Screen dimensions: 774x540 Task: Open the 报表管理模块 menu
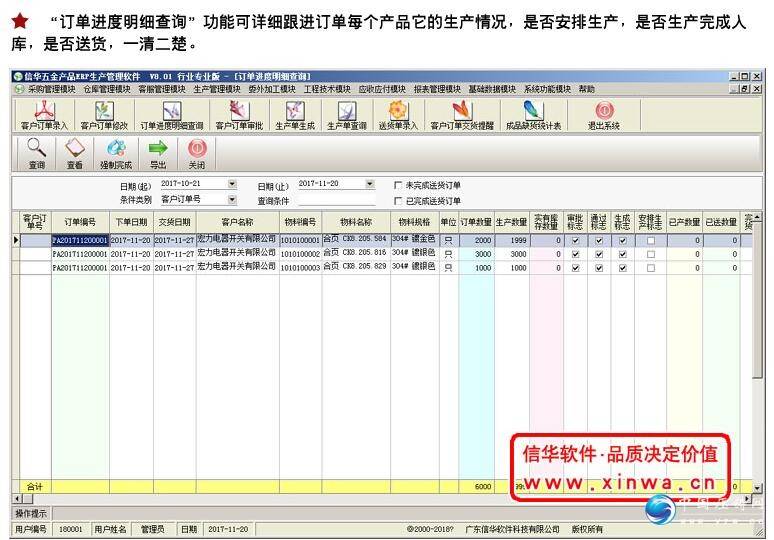pyautogui.click(x=437, y=89)
